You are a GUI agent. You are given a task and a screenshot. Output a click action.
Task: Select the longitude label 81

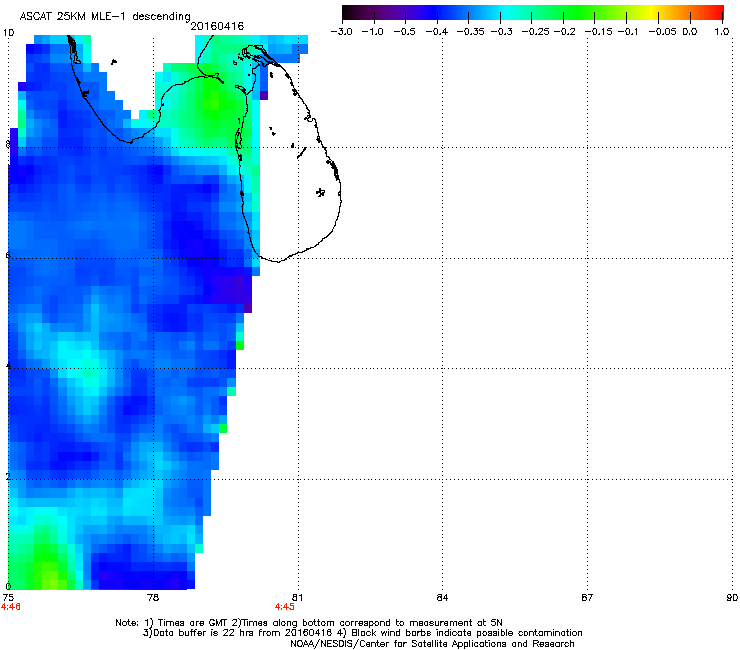click(297, 598)
